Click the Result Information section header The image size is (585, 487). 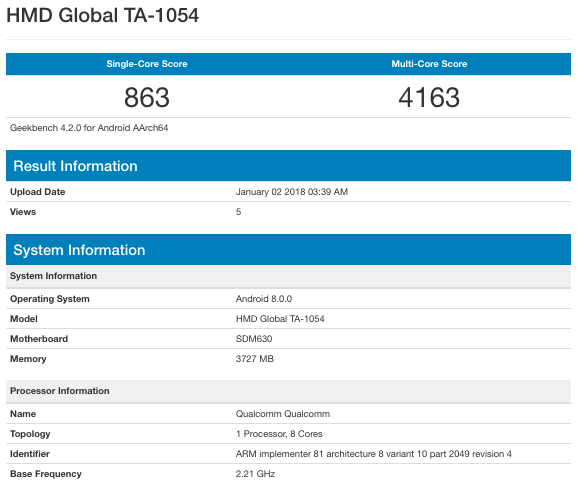(288, 166)
